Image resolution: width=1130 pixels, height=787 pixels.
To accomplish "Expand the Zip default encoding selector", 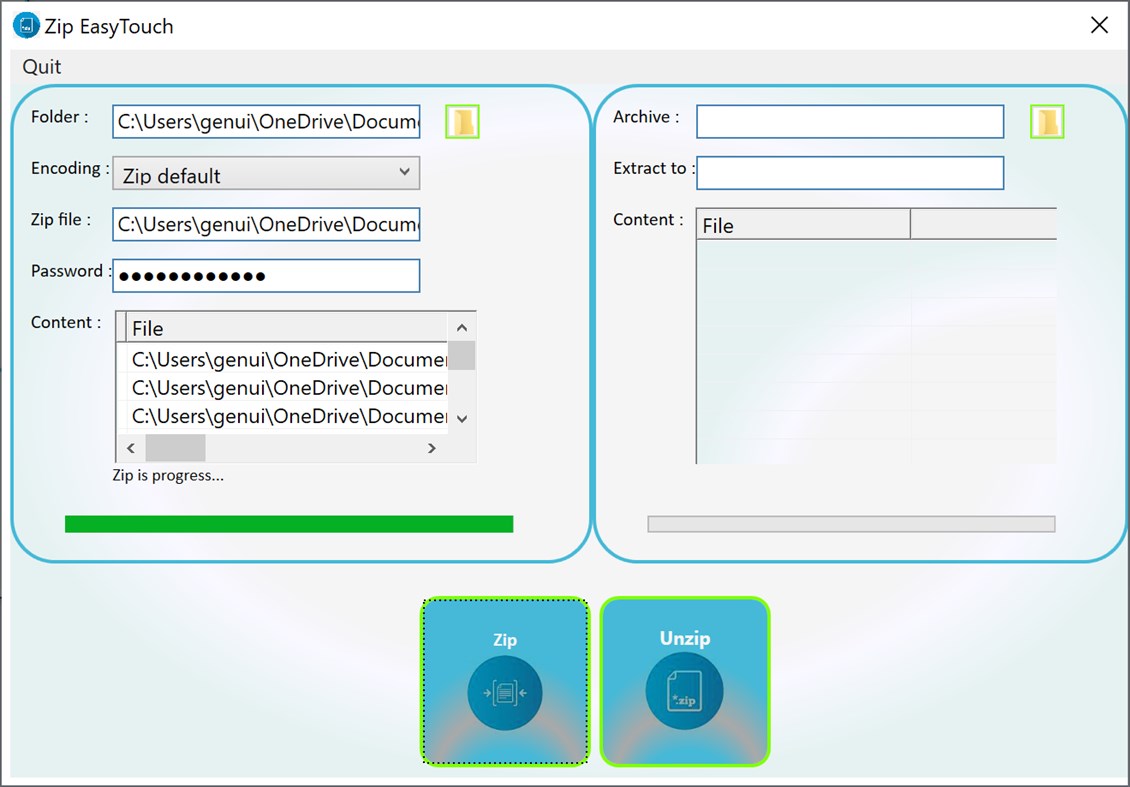I will [x=265, y=172].
